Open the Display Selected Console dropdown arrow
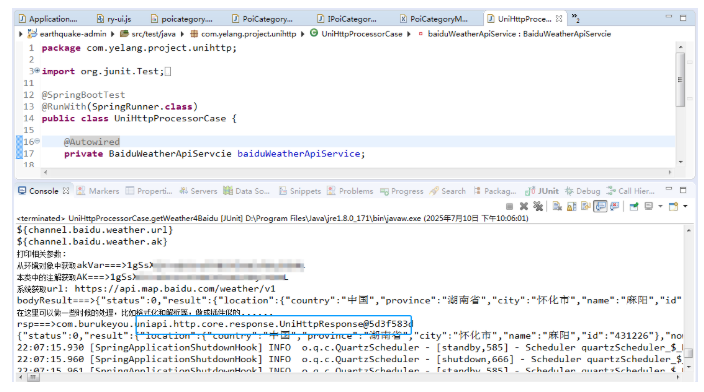 660,206
